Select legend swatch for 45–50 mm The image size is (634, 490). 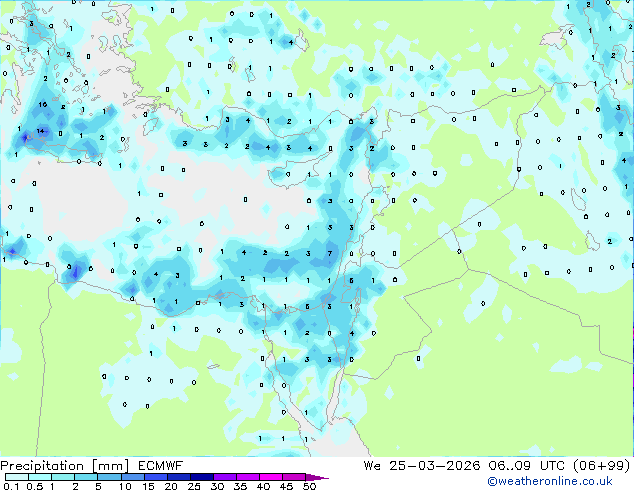point(294,477)
